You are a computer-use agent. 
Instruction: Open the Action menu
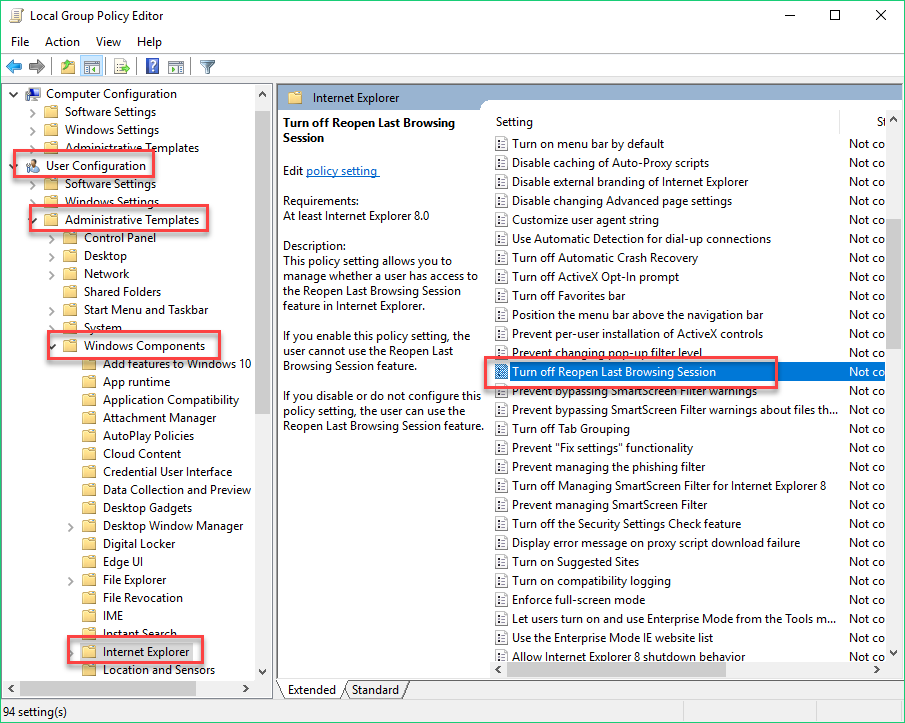coord(62,42)
